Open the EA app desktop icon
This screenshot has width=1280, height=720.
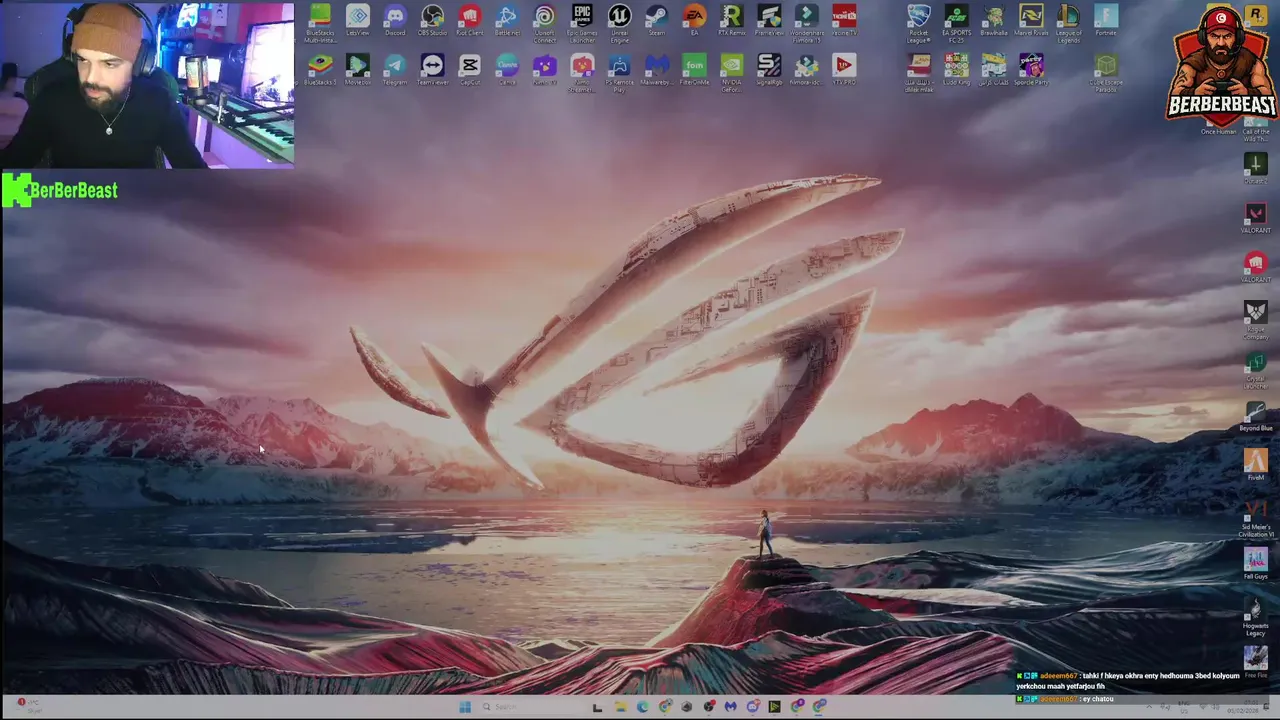coord(694,20)
